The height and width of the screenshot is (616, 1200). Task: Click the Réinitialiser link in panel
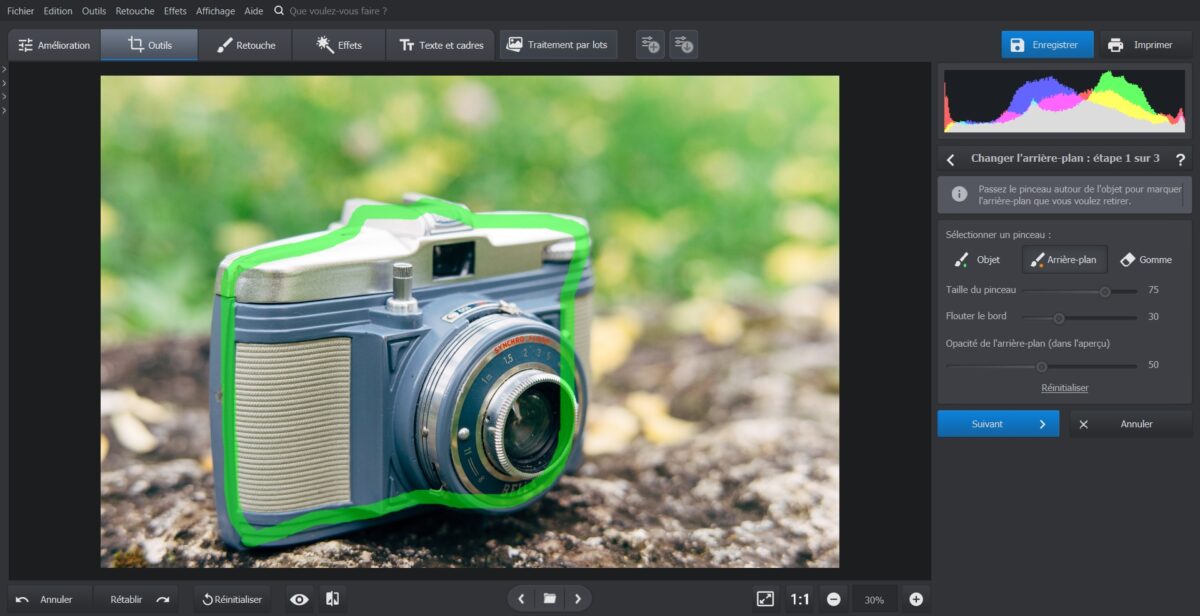coord(1064,387)
